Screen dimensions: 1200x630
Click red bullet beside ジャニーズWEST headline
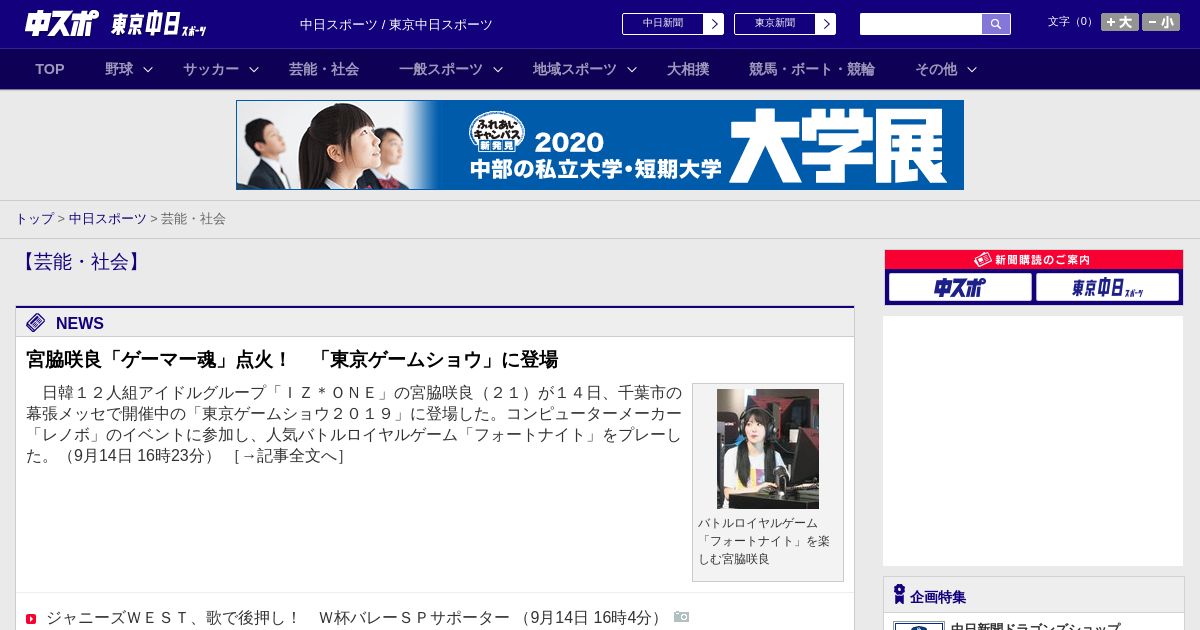(x=31, y=619)
